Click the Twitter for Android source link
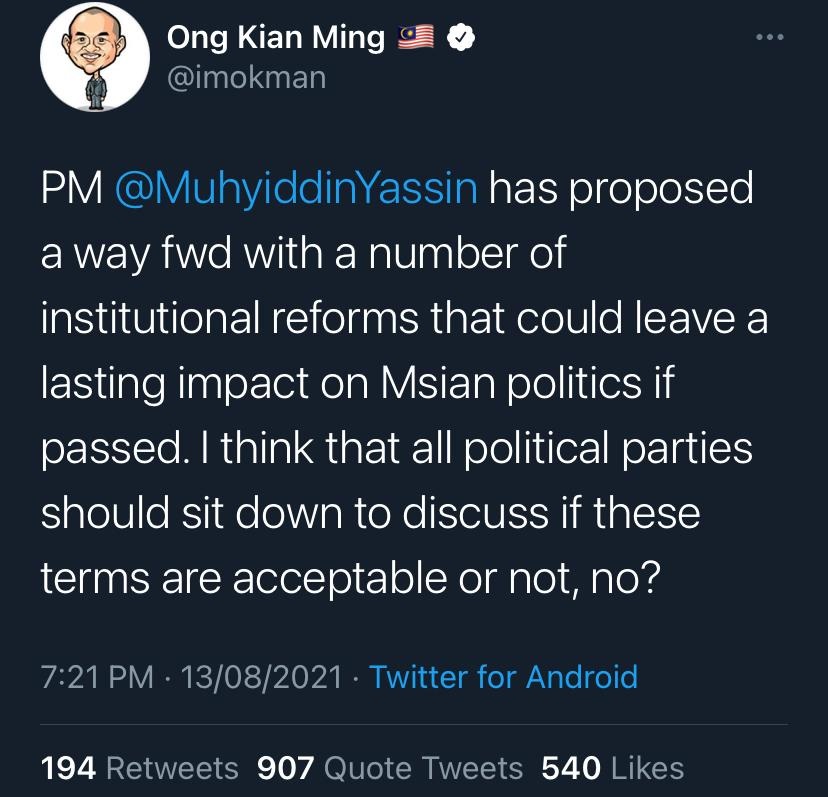The height and width of the screenshot is (797, 828). [504, 677]
